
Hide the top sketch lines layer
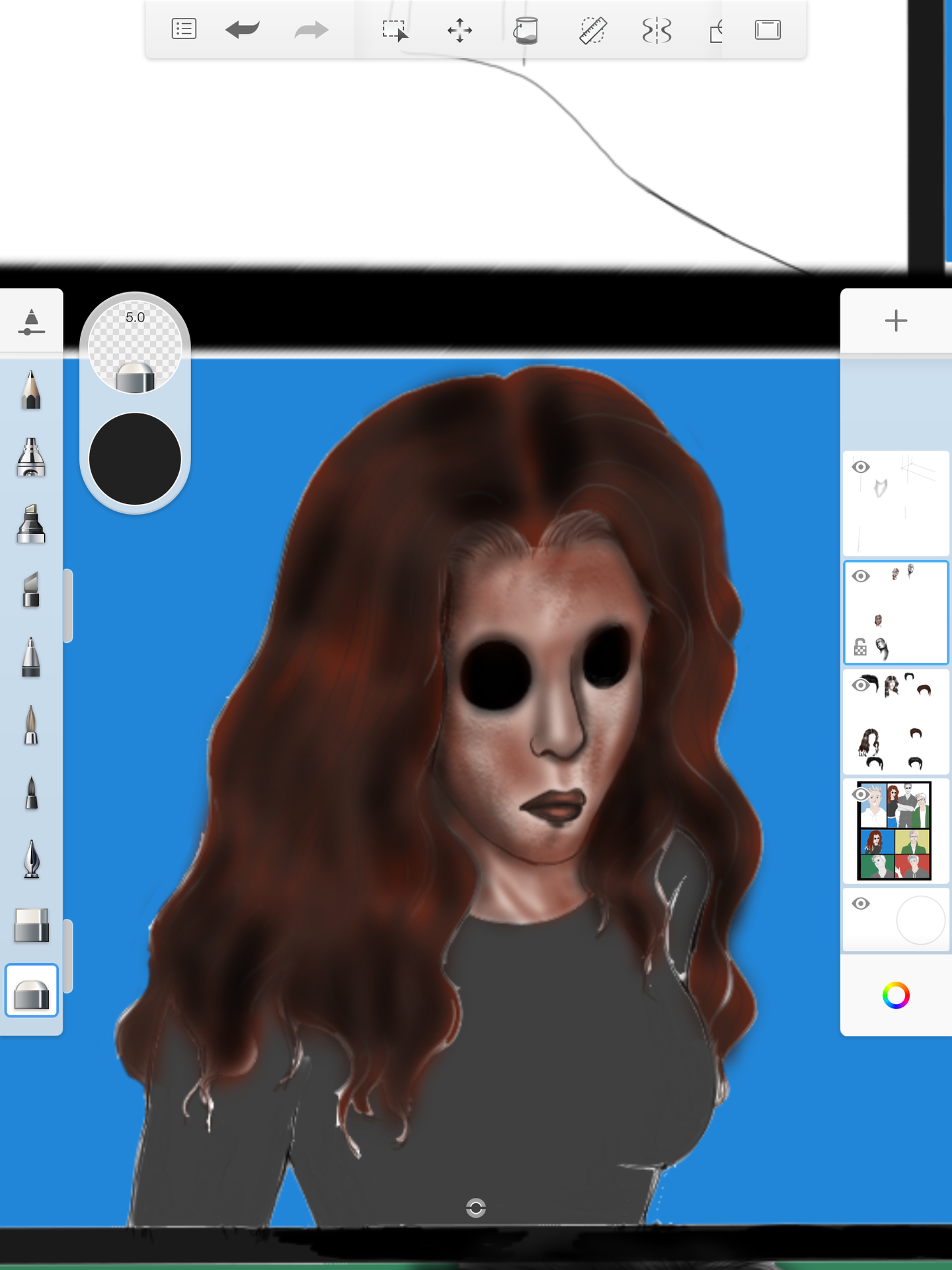[x=860, y=467]
